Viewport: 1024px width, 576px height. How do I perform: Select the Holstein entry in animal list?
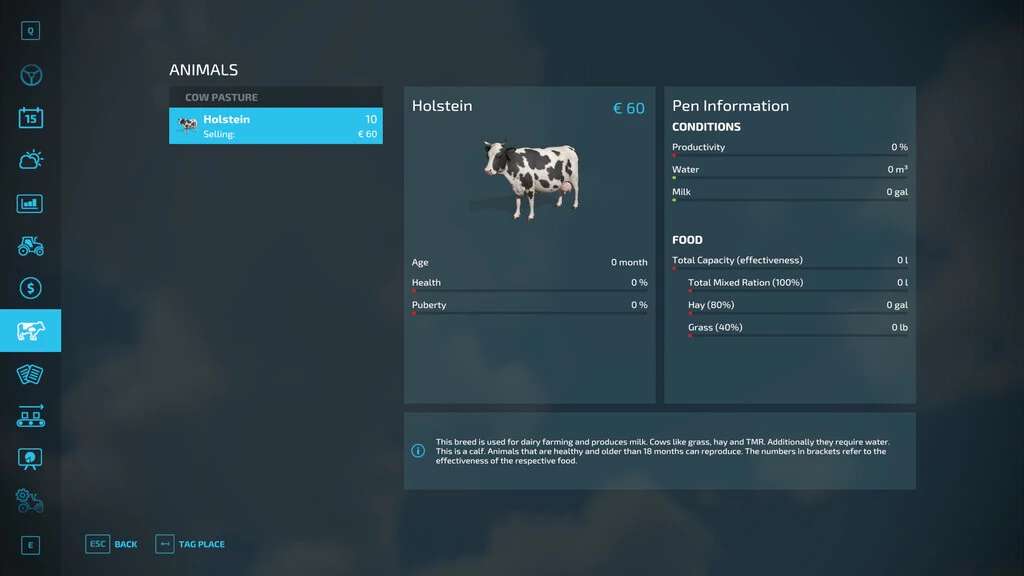pyautogui.click(x=275, y=126)
